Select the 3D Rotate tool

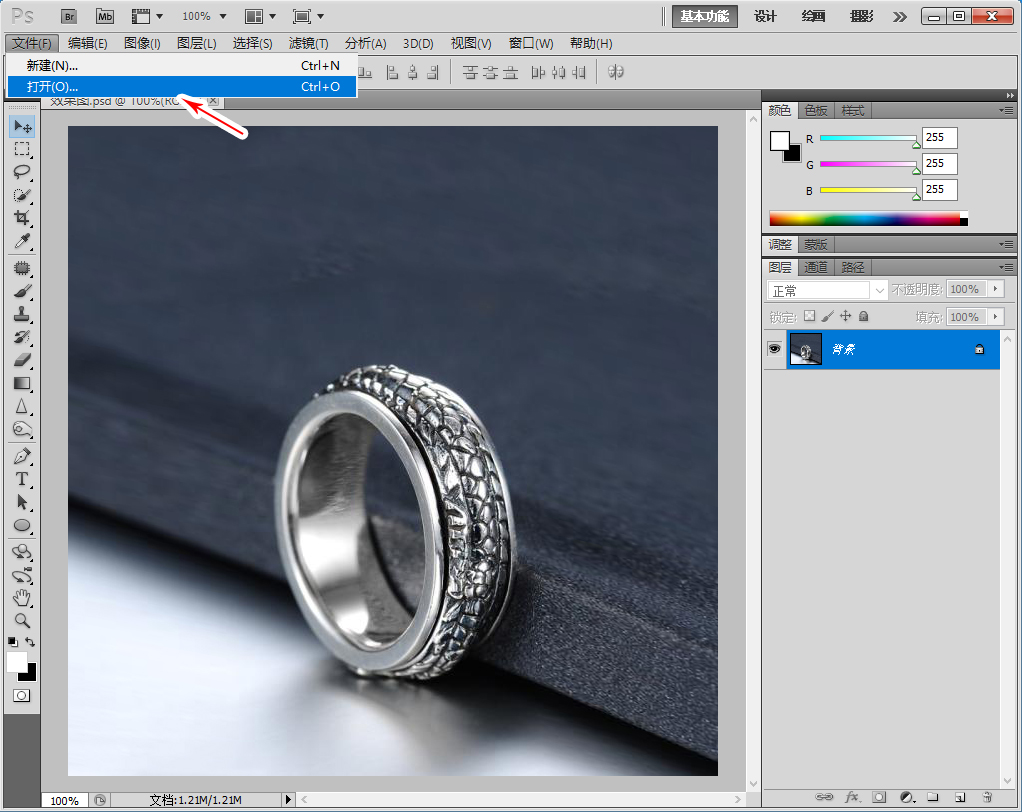pos(22,552)
